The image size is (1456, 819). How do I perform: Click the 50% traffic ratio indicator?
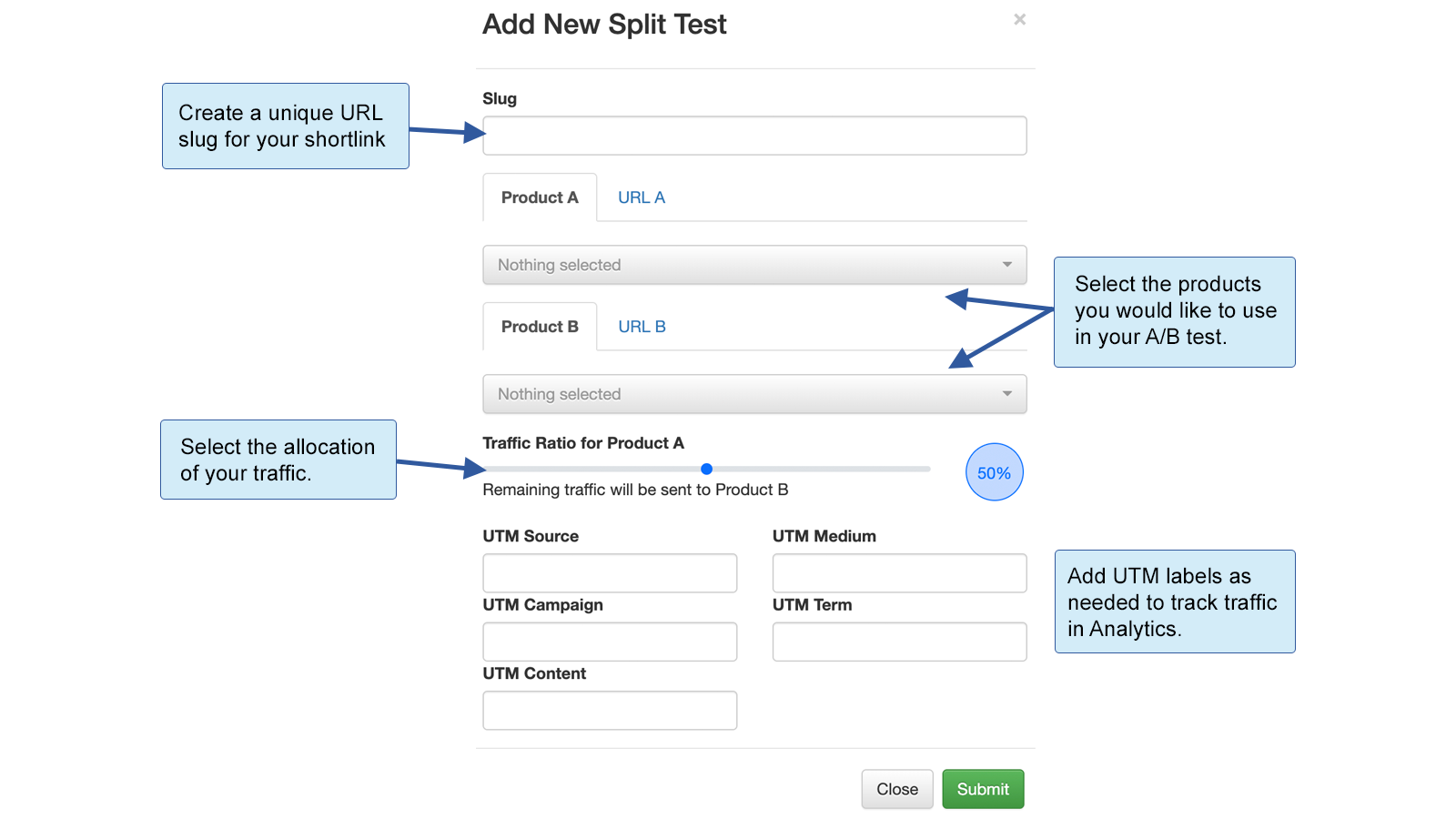(994, 472)
